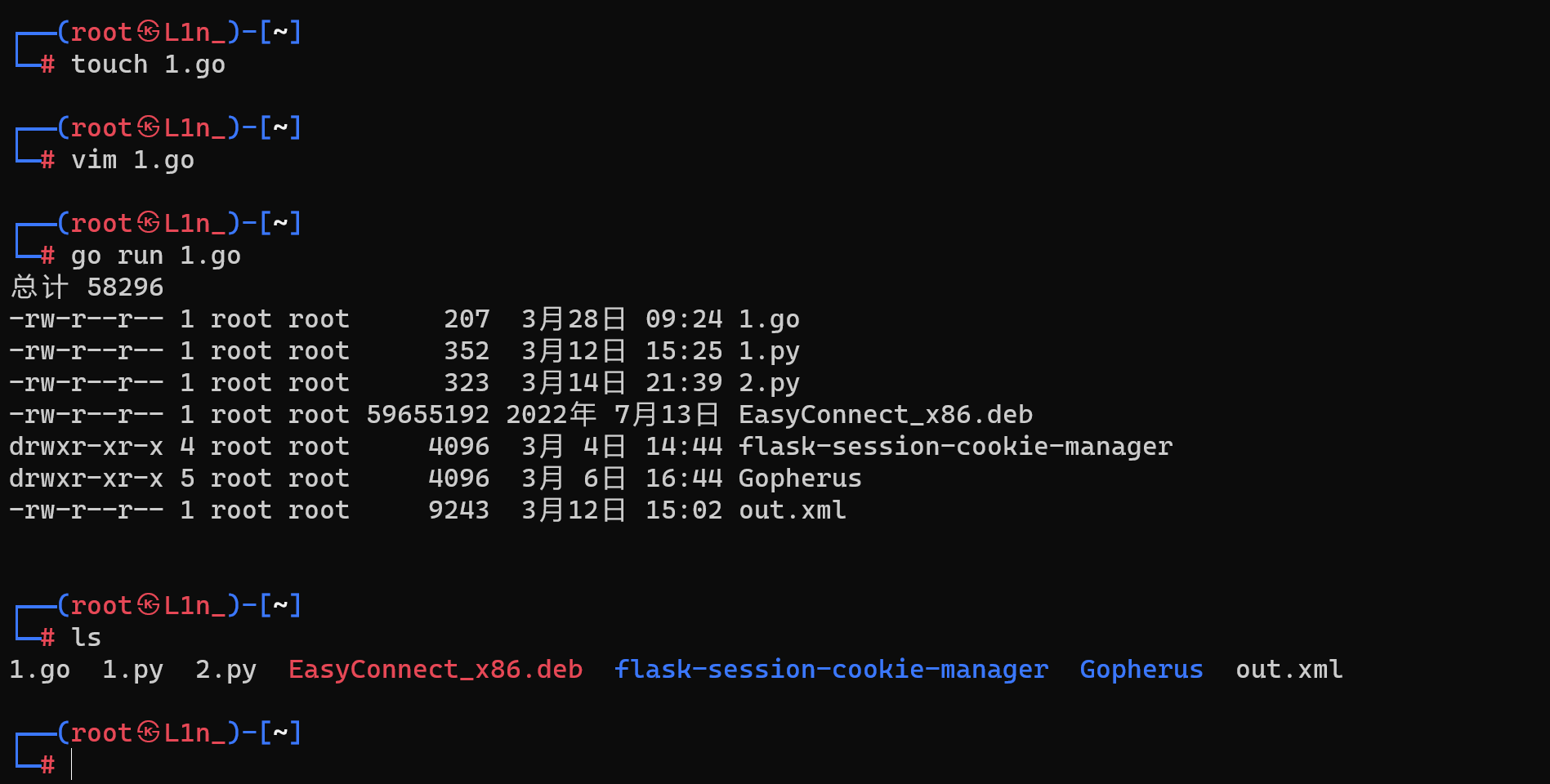Click the 'touch 1.go' command text
Viewport: 1550px width, 784px height.
[148, 65]
